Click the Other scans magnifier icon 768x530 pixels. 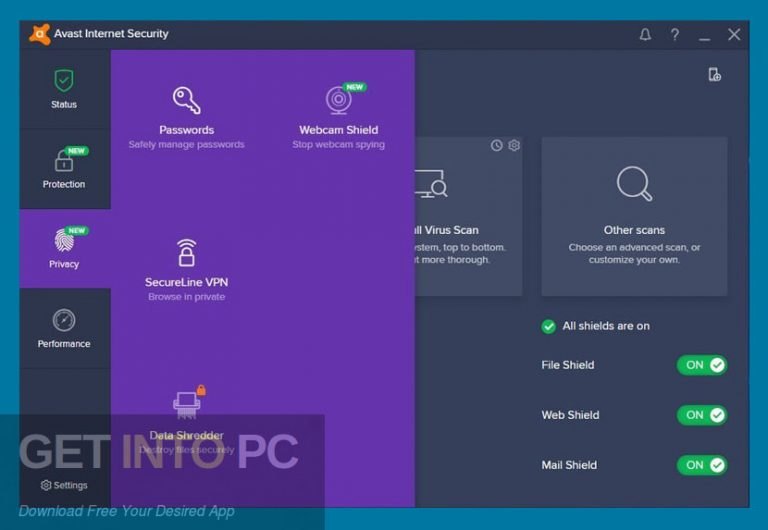click(634, 184)
